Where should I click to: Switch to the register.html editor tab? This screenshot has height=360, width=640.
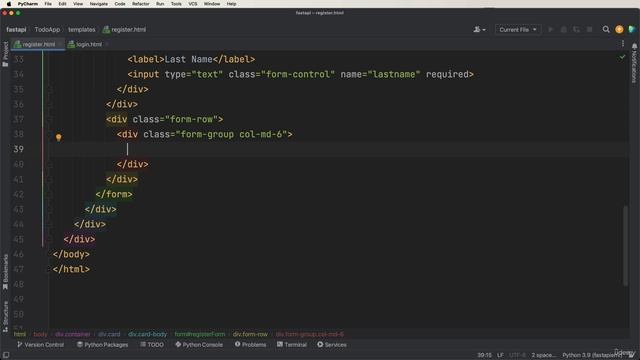(x=38, y=44)
